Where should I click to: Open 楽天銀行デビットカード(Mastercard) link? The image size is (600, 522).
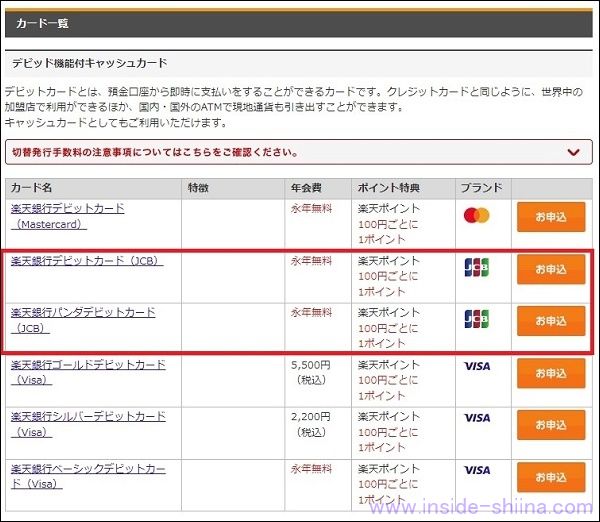point(68,216)
